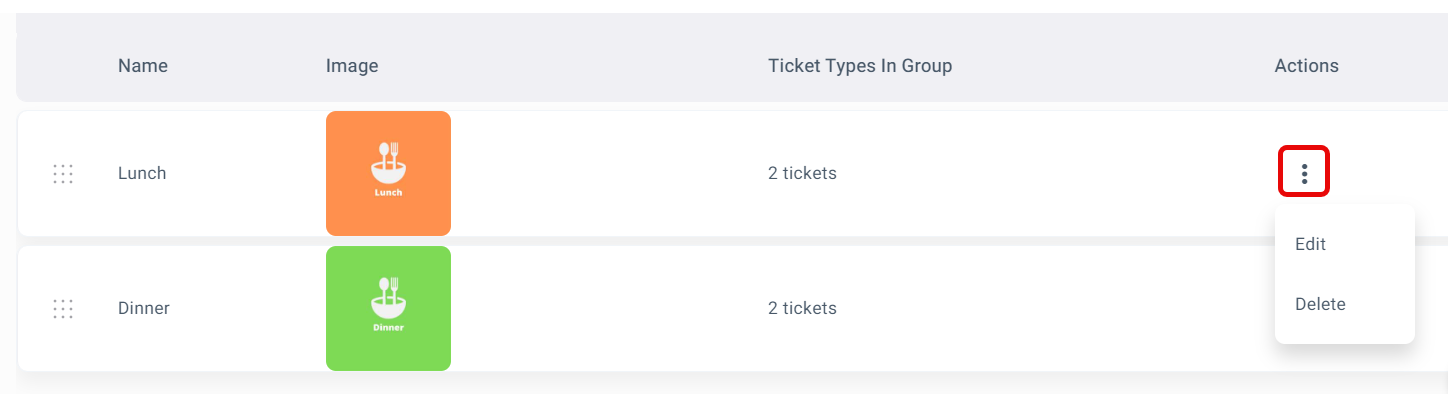Select the Lunch group name
The height and width of the screenshot is (394, 1448).
142,173
